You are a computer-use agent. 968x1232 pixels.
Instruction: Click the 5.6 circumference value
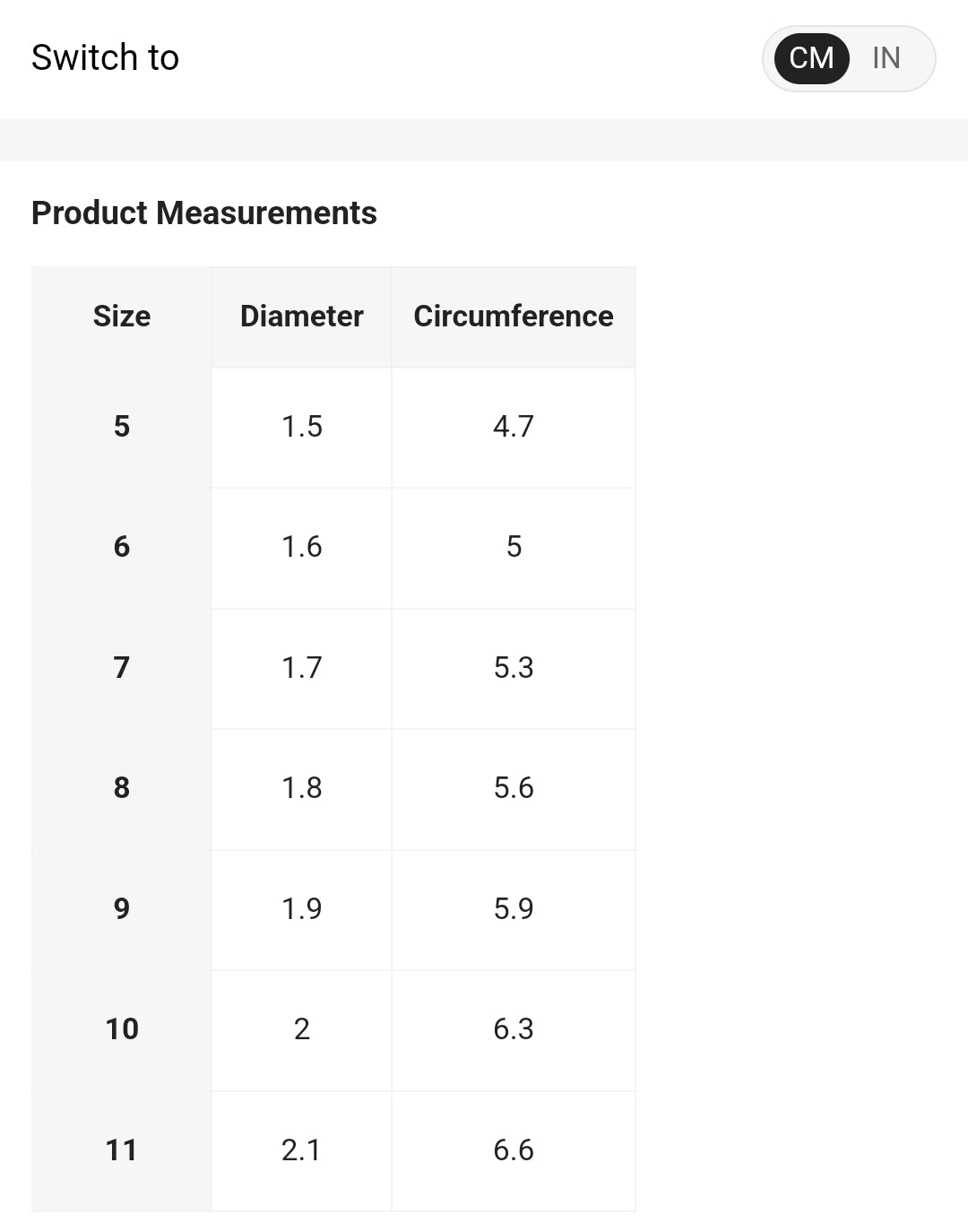click(514, 788)
